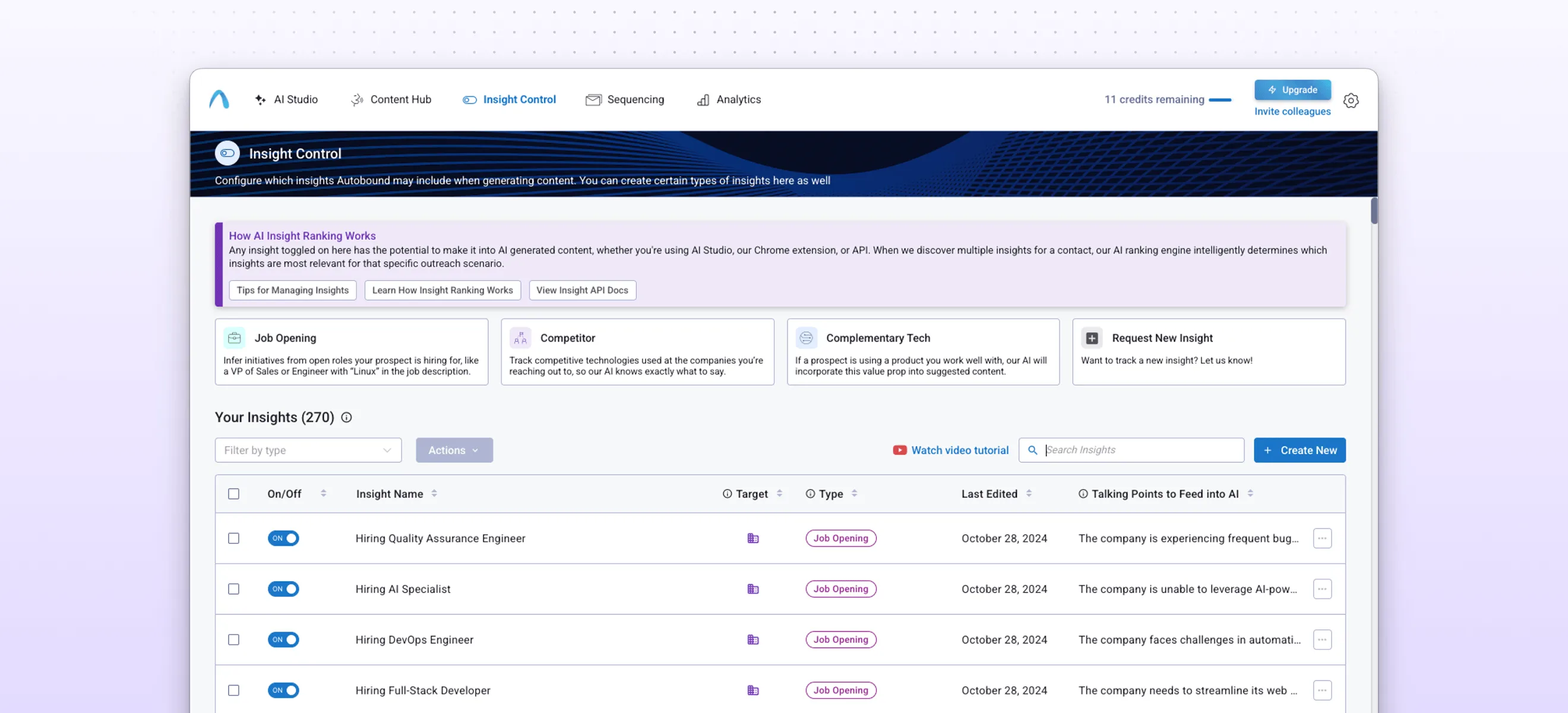Open more options for Hiring DevOps Engineer
Screen dimensions: 1568x713
(x=1322, y=639)
